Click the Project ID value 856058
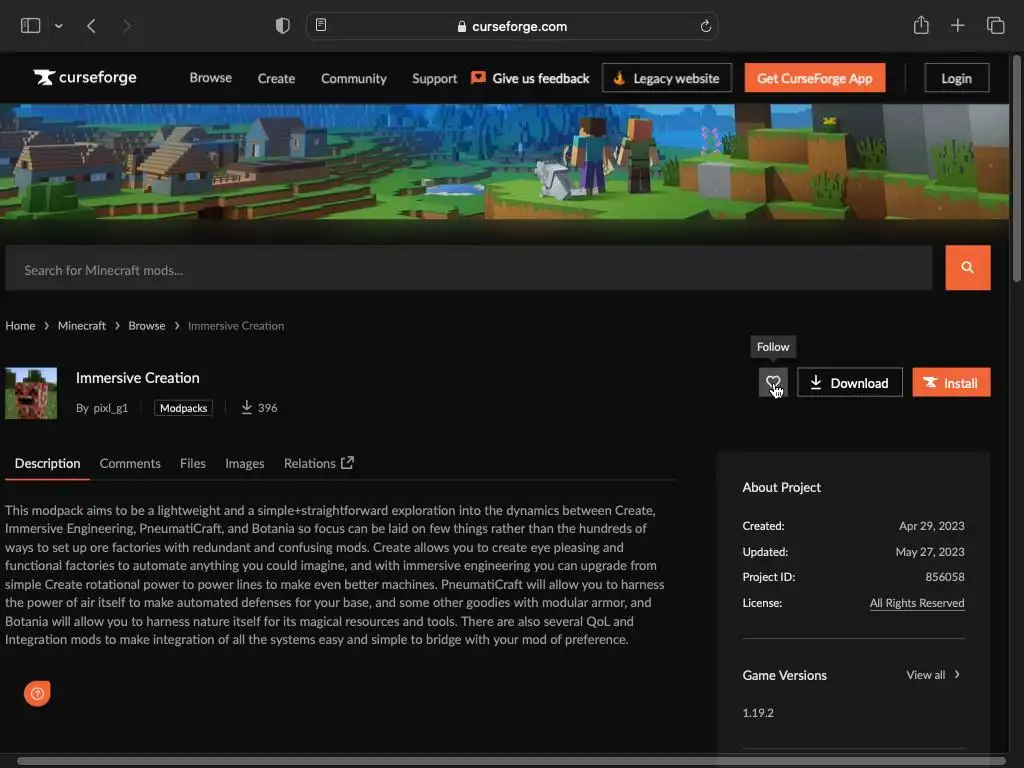Image resolution: width=1024 pixels, height=768 pixels. pos(944,577)
